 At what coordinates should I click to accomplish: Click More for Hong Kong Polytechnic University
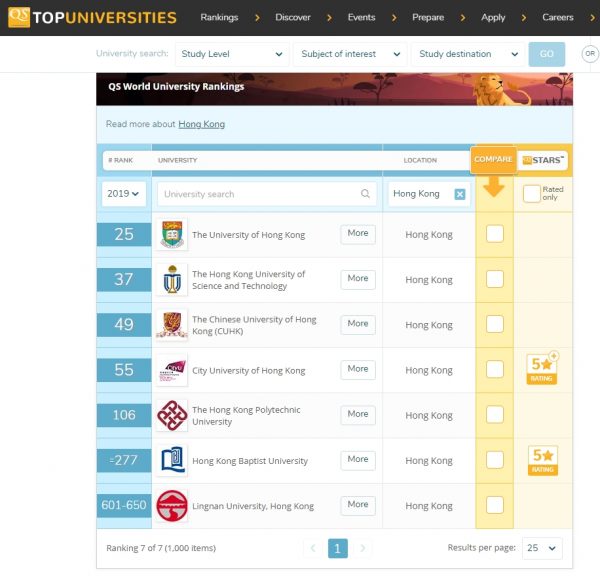click(x=358, y=414)
